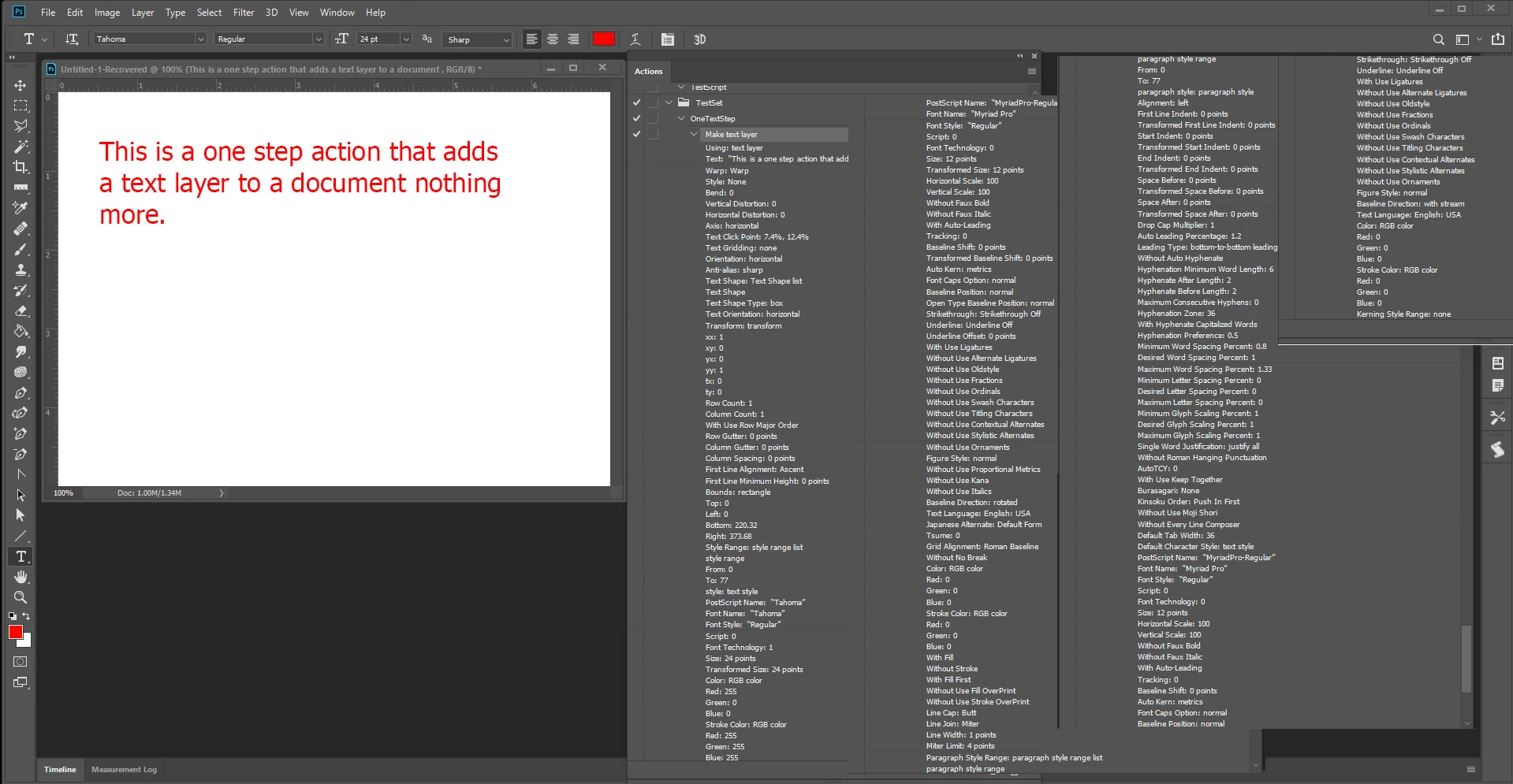Select the Crop tool

tap(20, 167)
